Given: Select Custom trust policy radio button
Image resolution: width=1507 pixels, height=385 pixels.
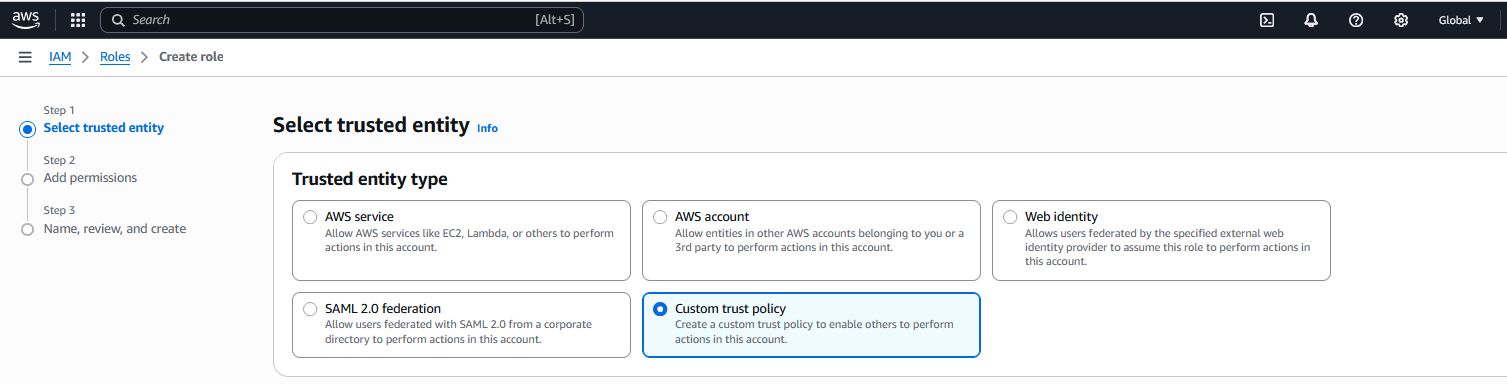Looking at the screenshot, I should click(660, 309).
